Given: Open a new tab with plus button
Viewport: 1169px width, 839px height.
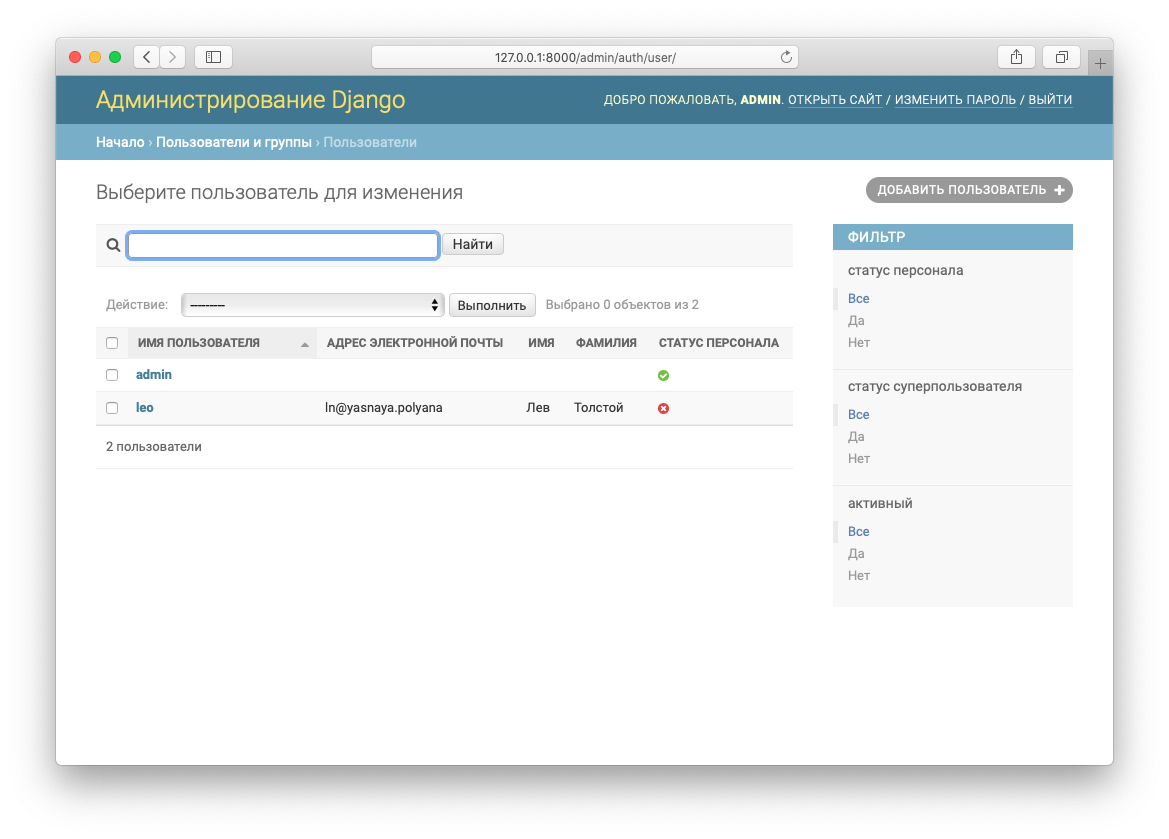Looking at the screenshot, I should [1100, 63].
